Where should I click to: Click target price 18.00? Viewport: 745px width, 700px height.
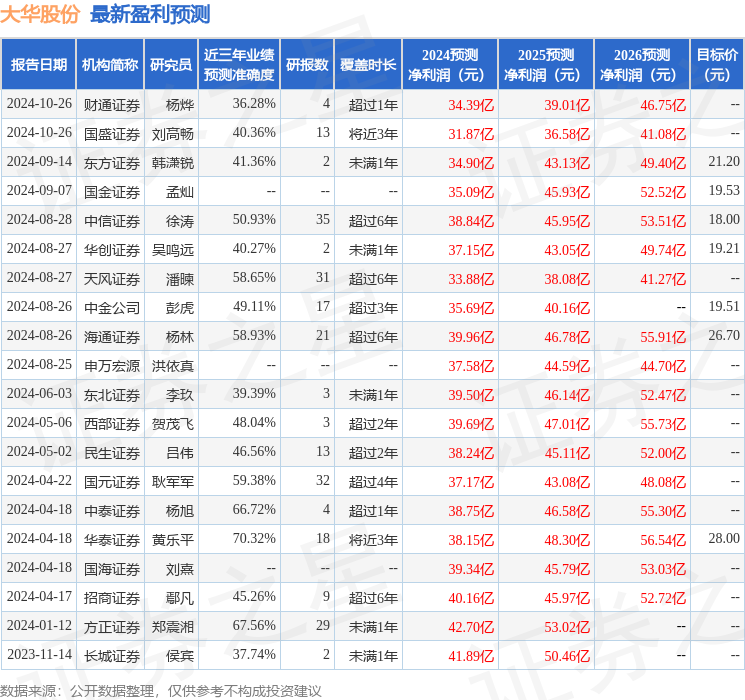(724, 220)
